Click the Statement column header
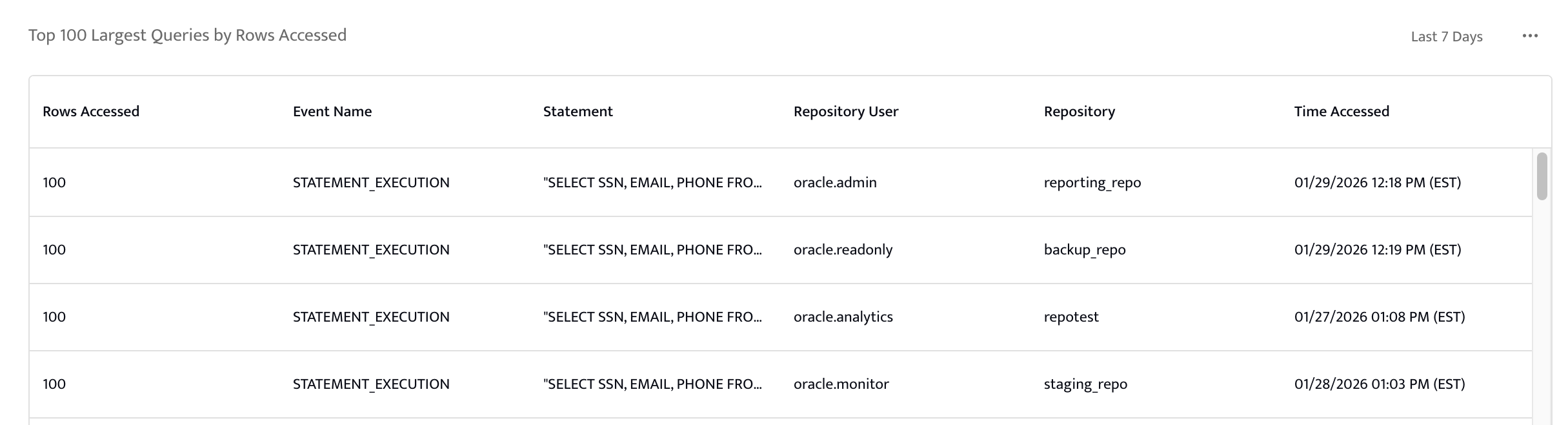The image size is (1568, 425). (578, 112)
